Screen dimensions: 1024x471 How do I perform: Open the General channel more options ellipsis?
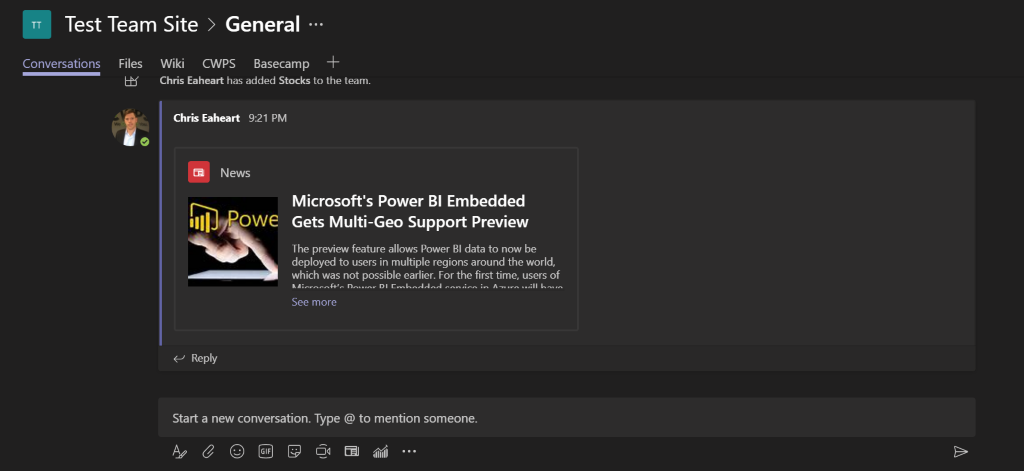[317, 24]
